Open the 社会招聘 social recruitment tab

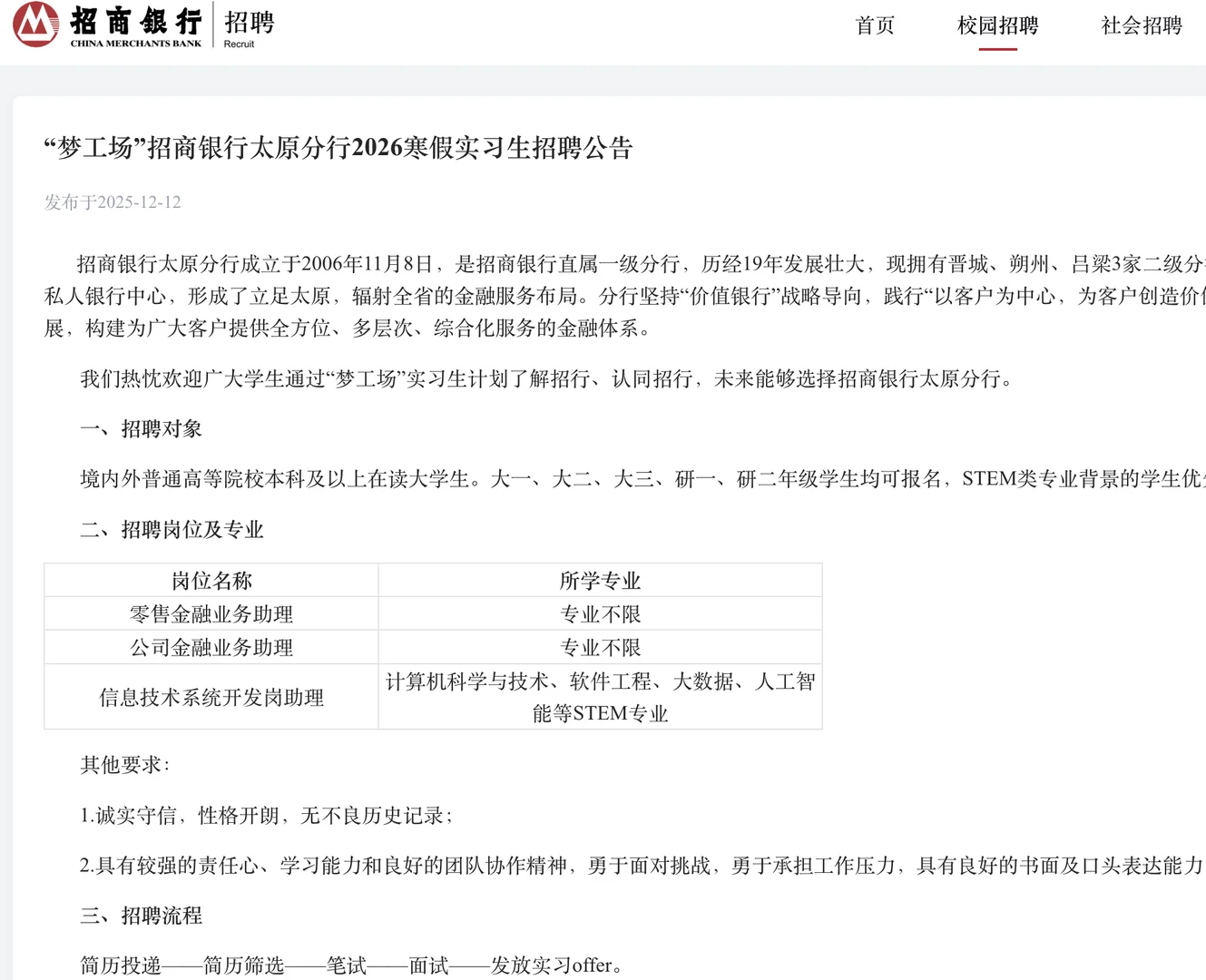tap(1140, 27)
